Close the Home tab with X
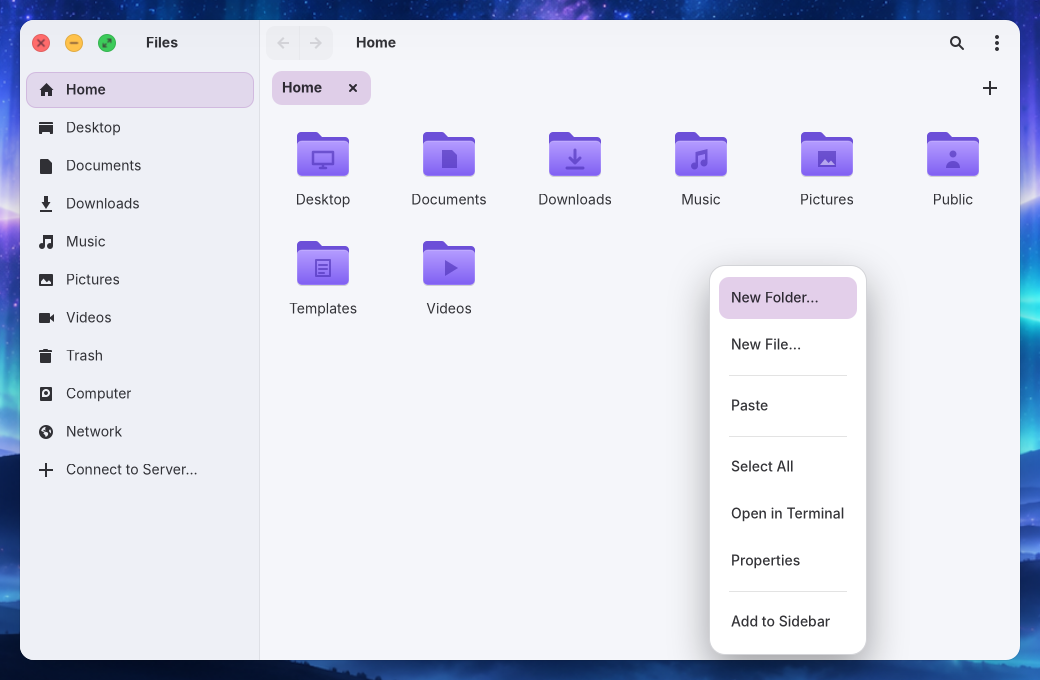 (353, 88)
